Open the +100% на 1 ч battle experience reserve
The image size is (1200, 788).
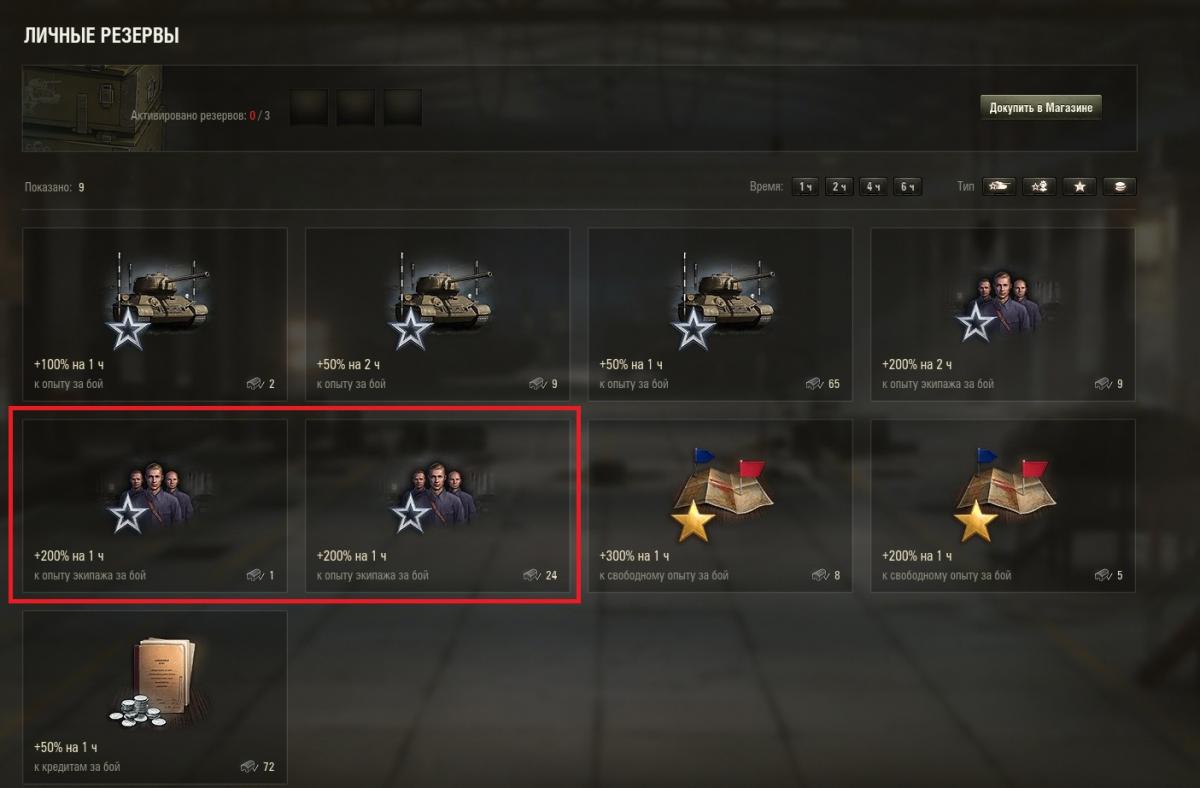click(155, 314)
